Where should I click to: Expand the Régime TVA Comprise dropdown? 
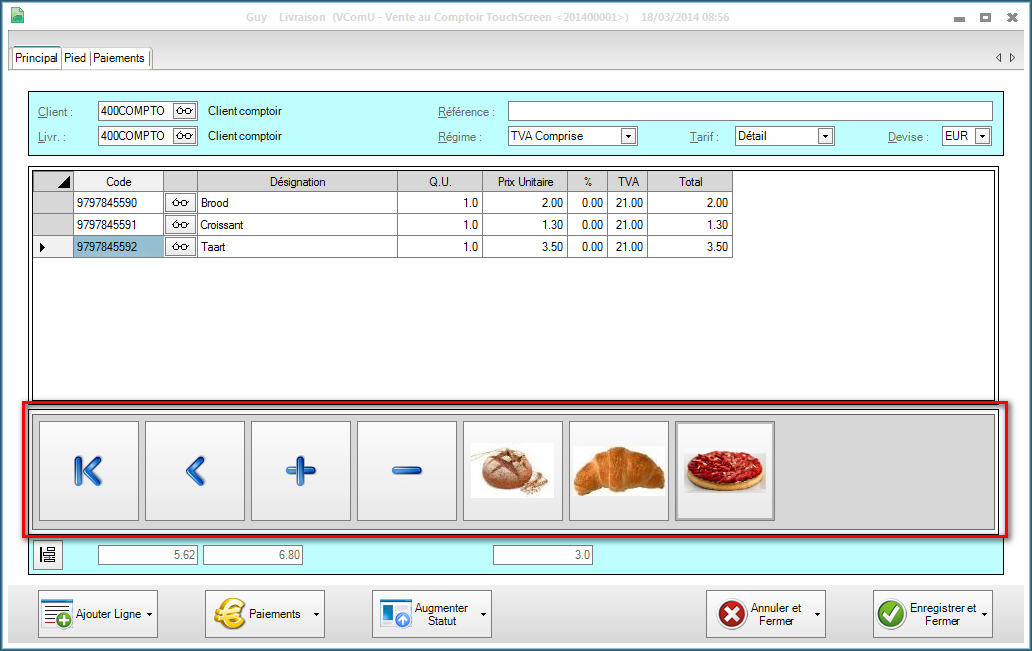[628, 136]
